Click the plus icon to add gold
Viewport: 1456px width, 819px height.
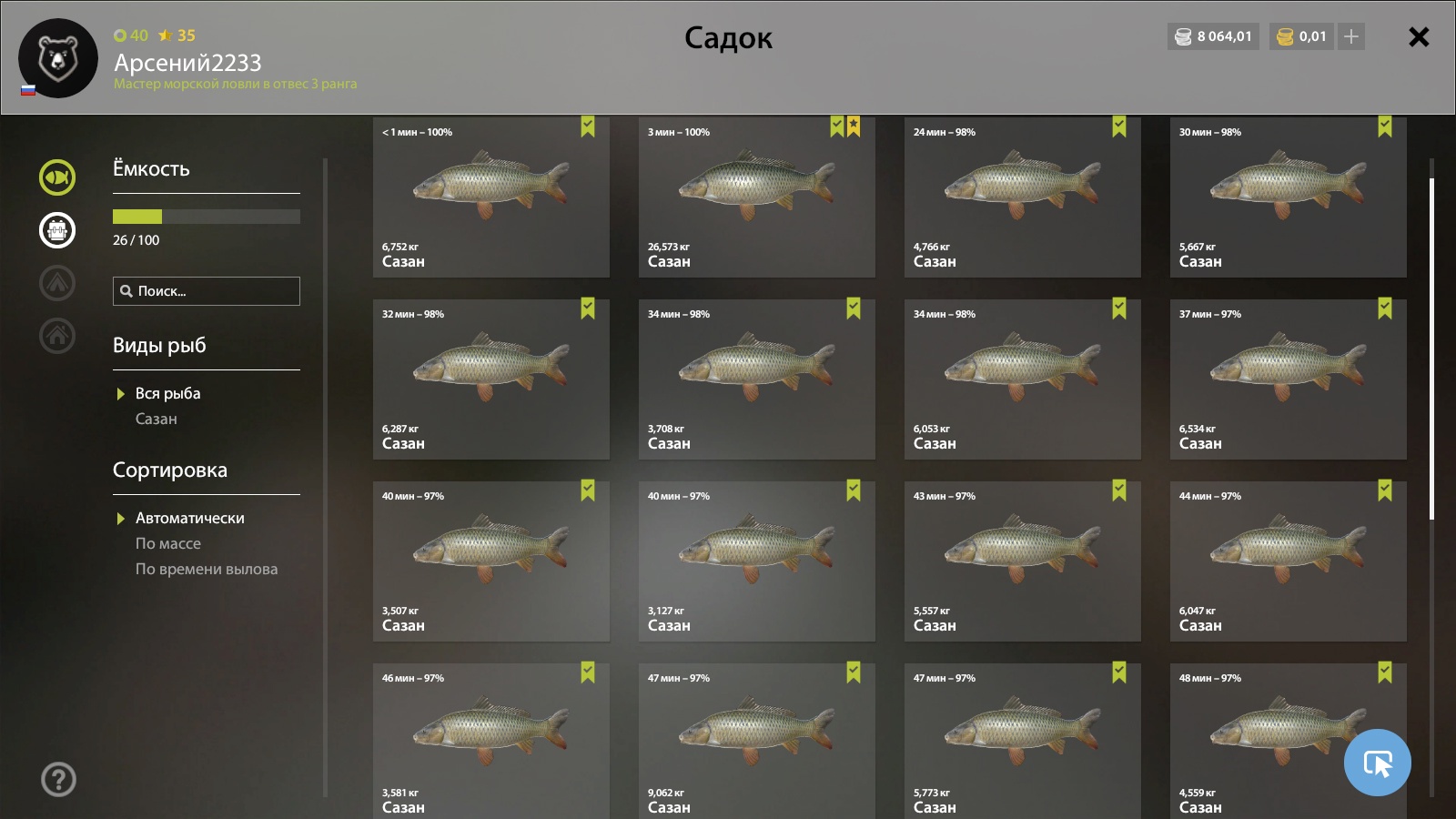tap(1351, 36)
